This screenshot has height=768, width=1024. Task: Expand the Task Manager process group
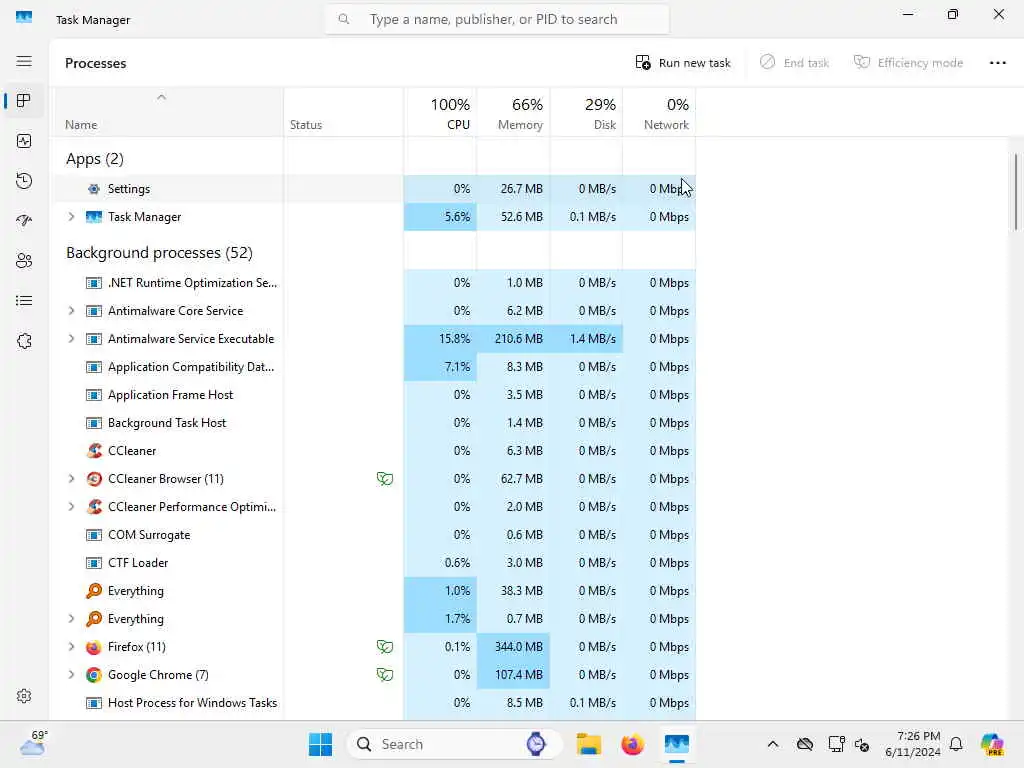pos(71,216)
